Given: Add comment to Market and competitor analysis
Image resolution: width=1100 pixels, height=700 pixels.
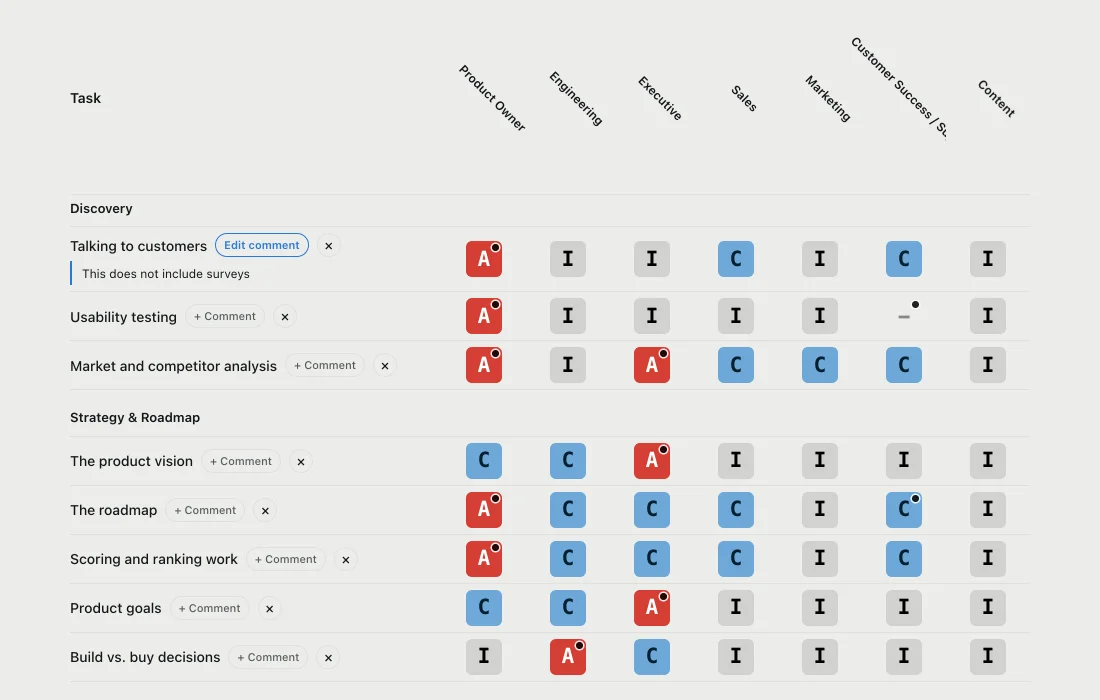Looking at the screenshot, I should click(325, 365).
